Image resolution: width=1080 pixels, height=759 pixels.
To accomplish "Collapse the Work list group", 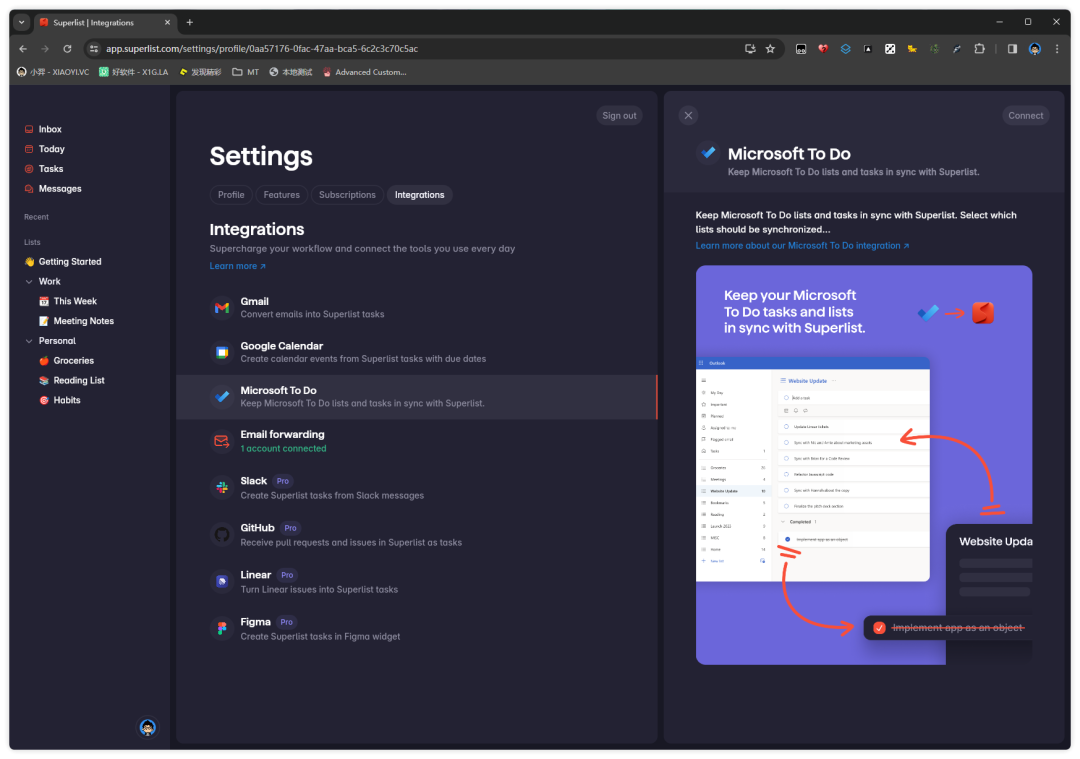I will pos(29,282).
